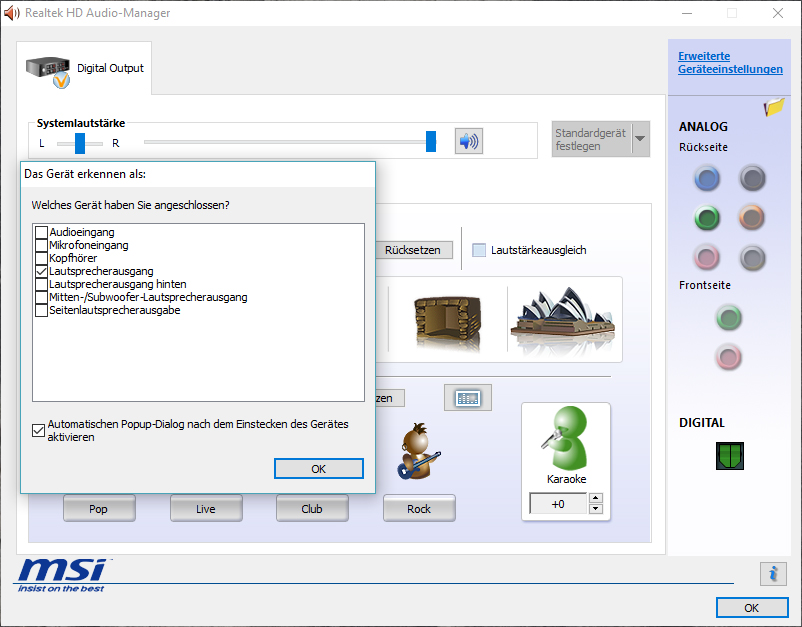802x627 pixels.
Task: Click the digital optical output connector icon
Action: pos(730,456)
